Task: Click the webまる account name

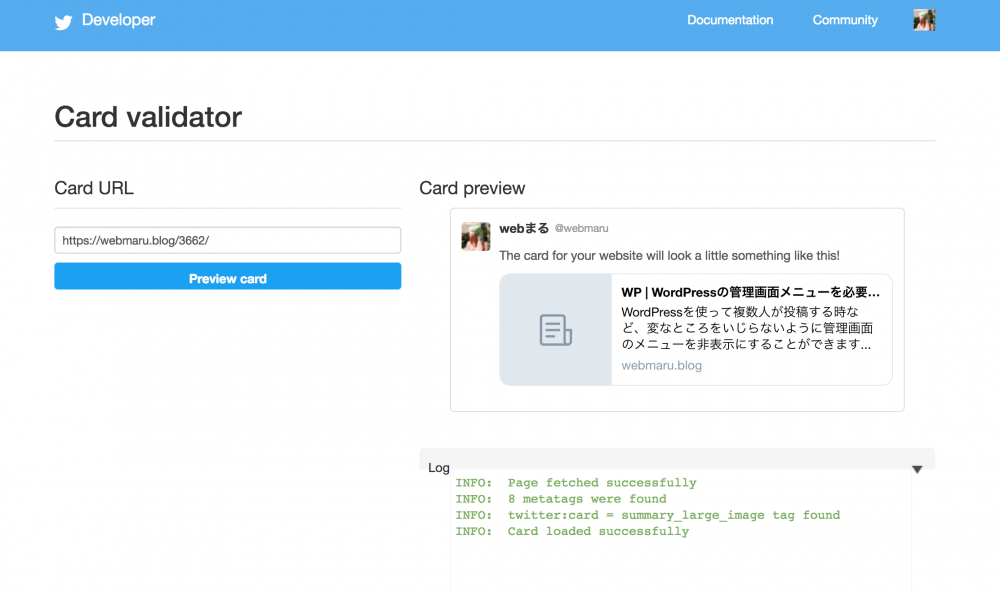Action: 524,228
